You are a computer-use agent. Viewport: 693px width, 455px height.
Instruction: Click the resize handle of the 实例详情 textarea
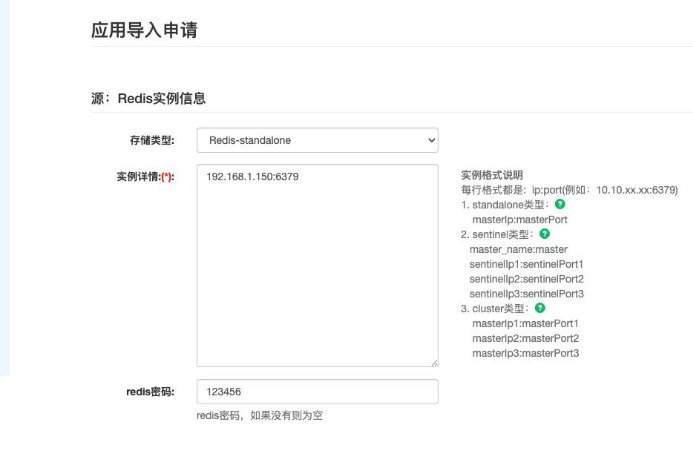(x=433, y=362)
